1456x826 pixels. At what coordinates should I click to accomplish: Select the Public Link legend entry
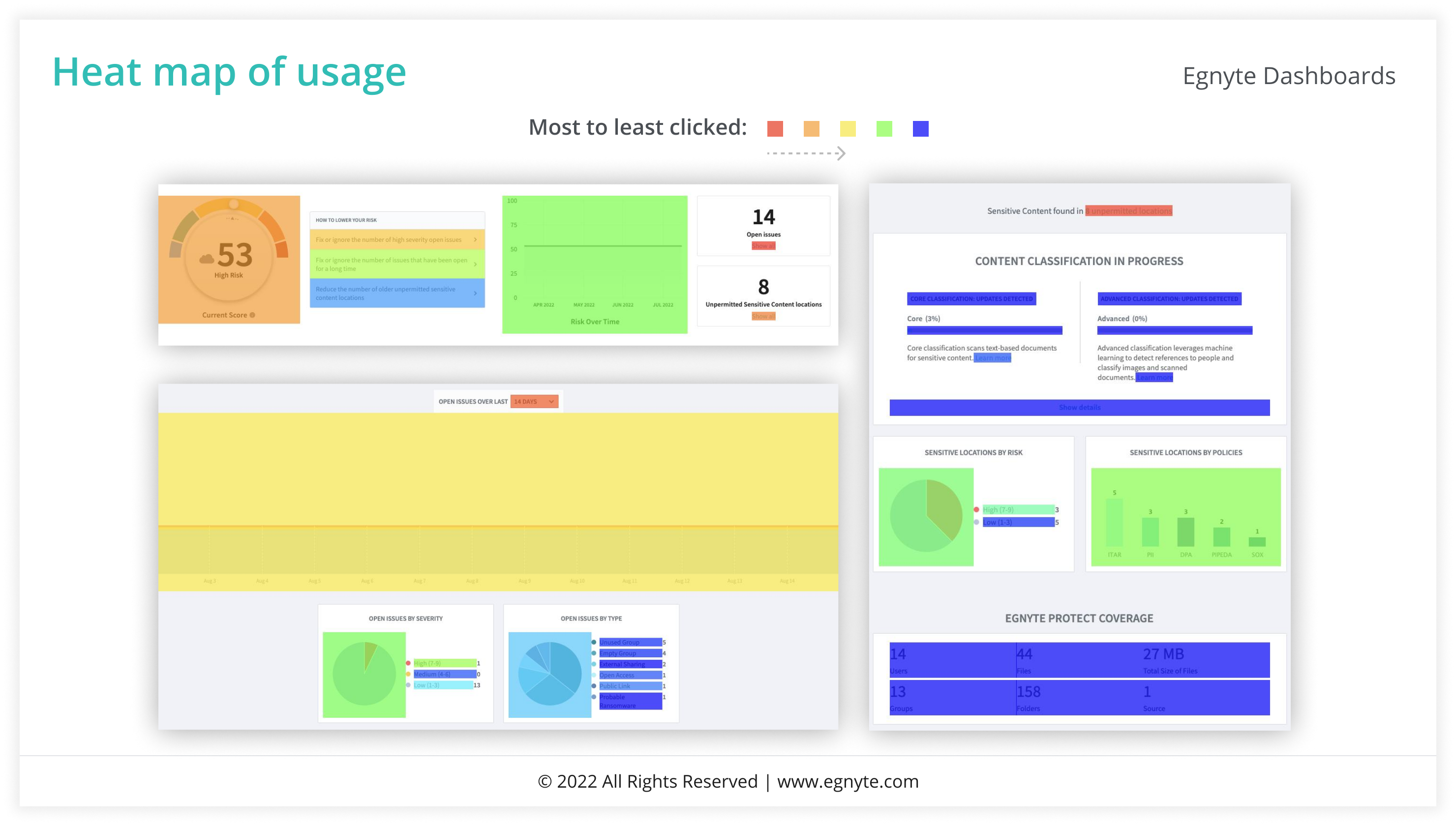coord(631,686)
